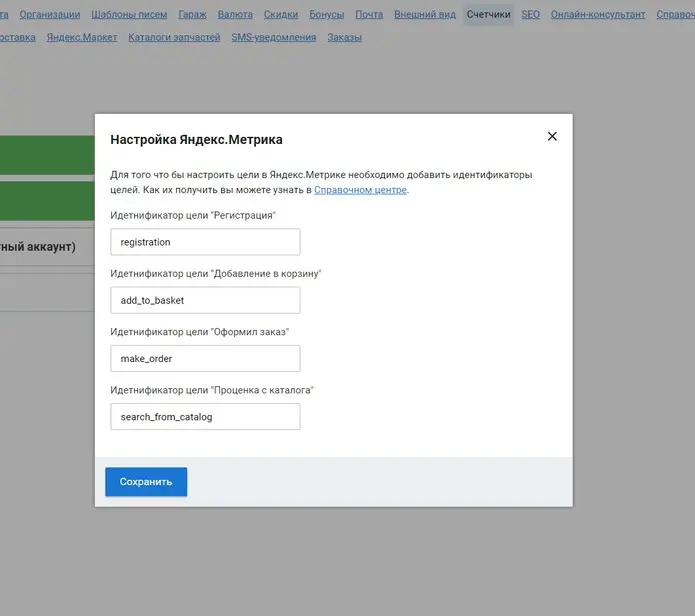Open the Почта section
695x616 pixels.
pos(369,15)
